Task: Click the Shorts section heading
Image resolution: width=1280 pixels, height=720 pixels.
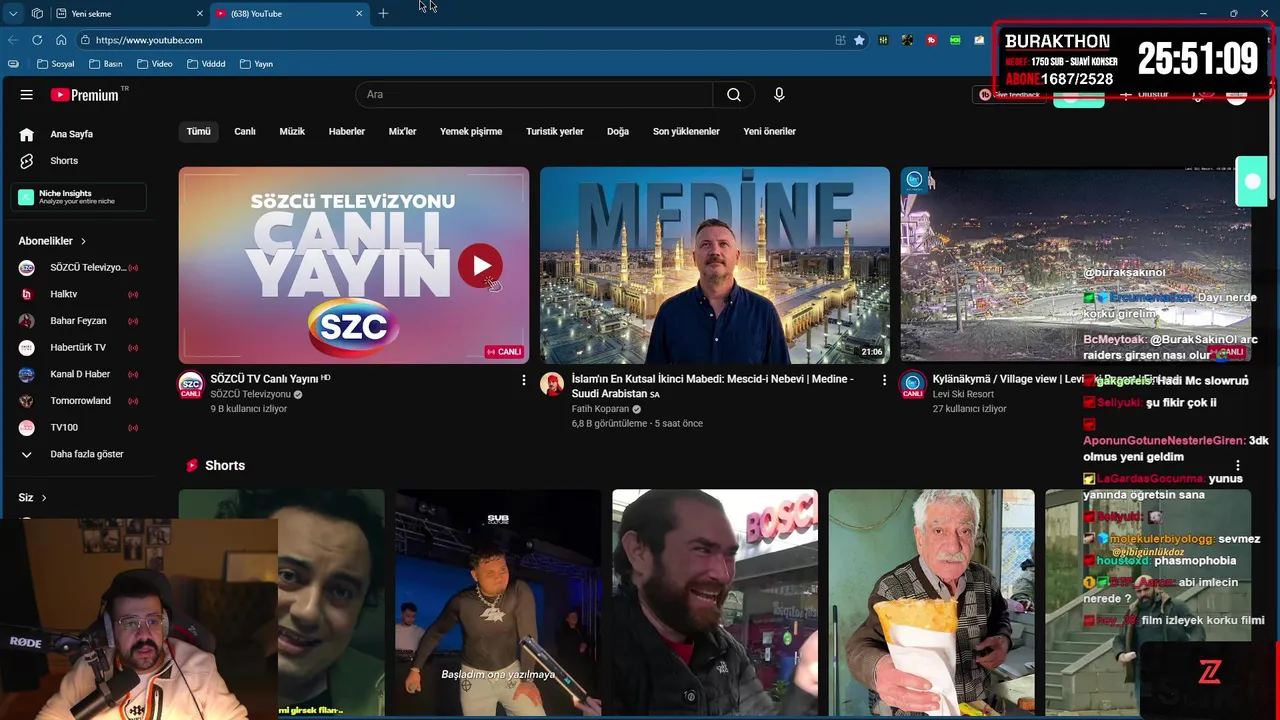Action: pyautogui.click(x=225, y=466)
